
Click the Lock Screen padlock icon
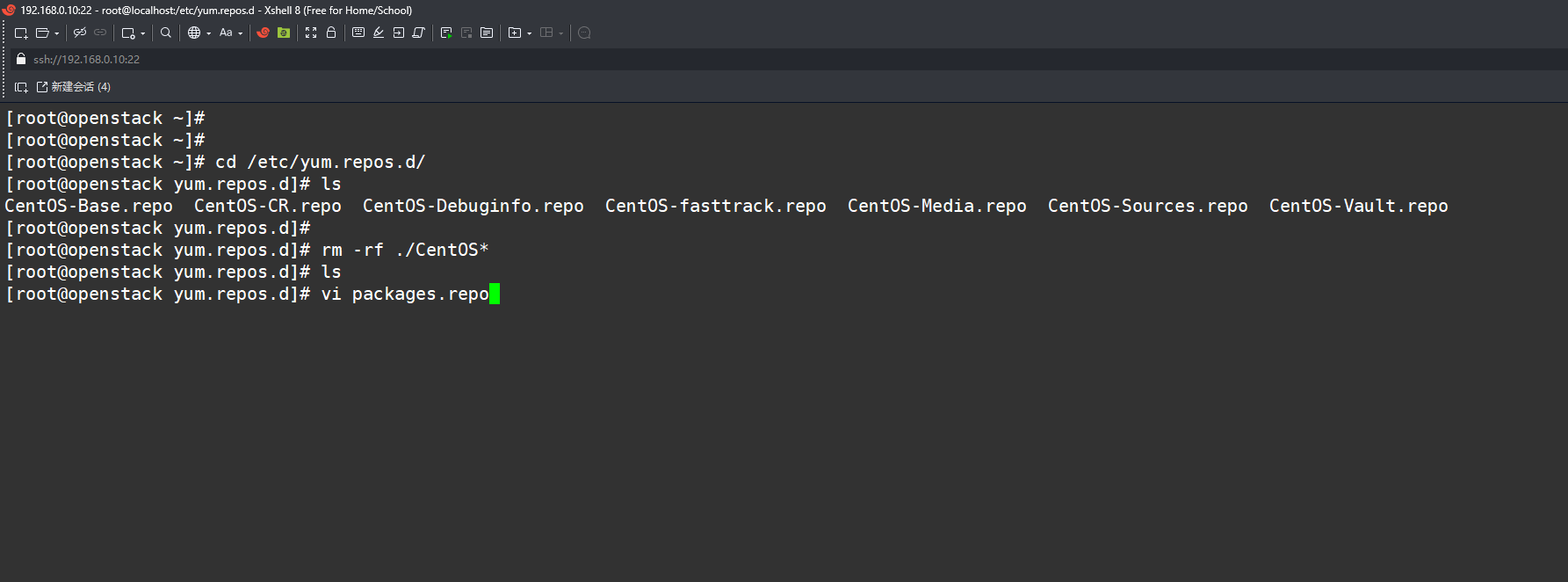[x=331, y=33]
